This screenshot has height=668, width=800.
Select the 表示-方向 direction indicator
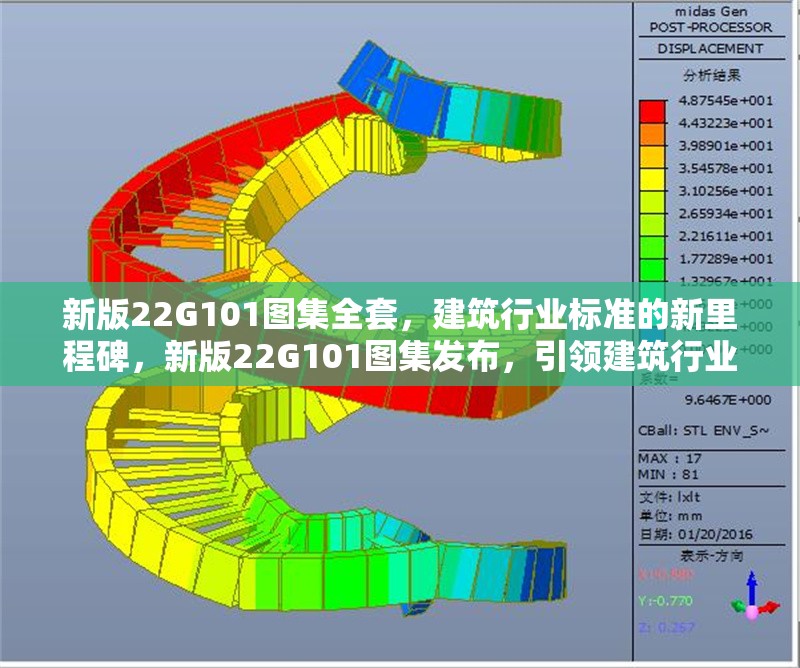point(714,555)
